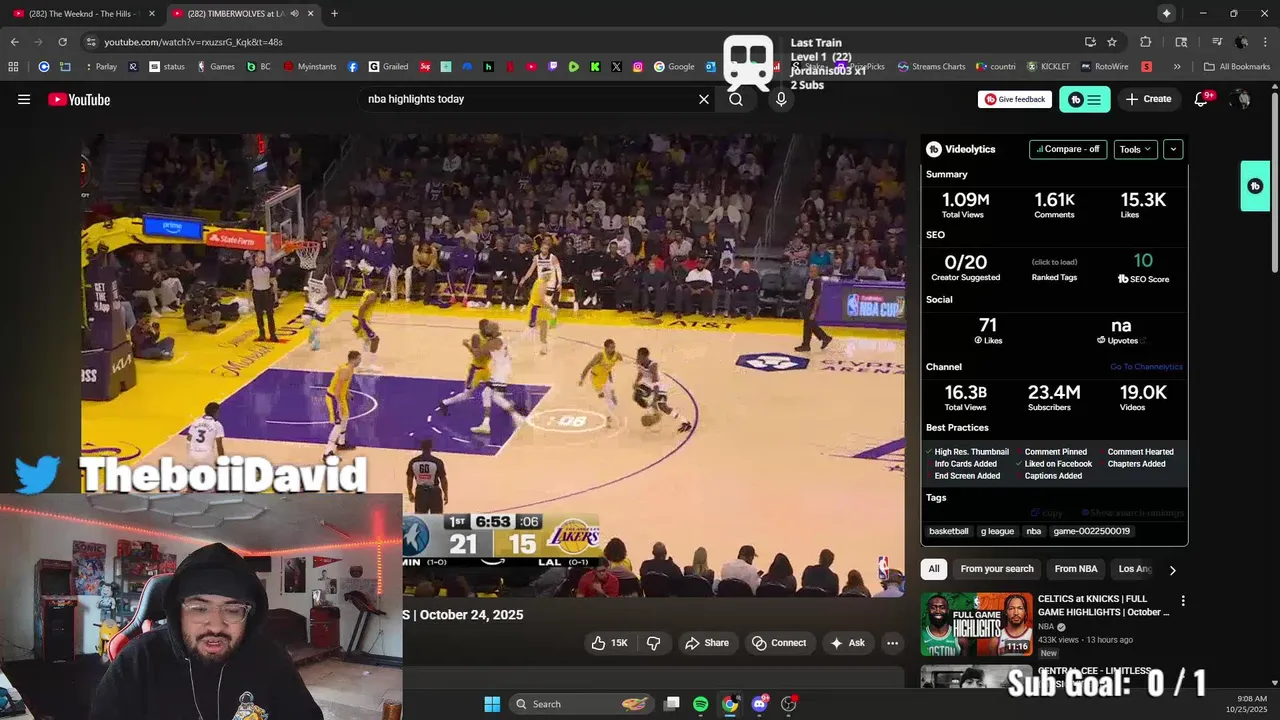Collapse the Videolytics panel with the chevron
Screen dimensions: 1280x720
pyautogui.click(x=1173, y=149)
